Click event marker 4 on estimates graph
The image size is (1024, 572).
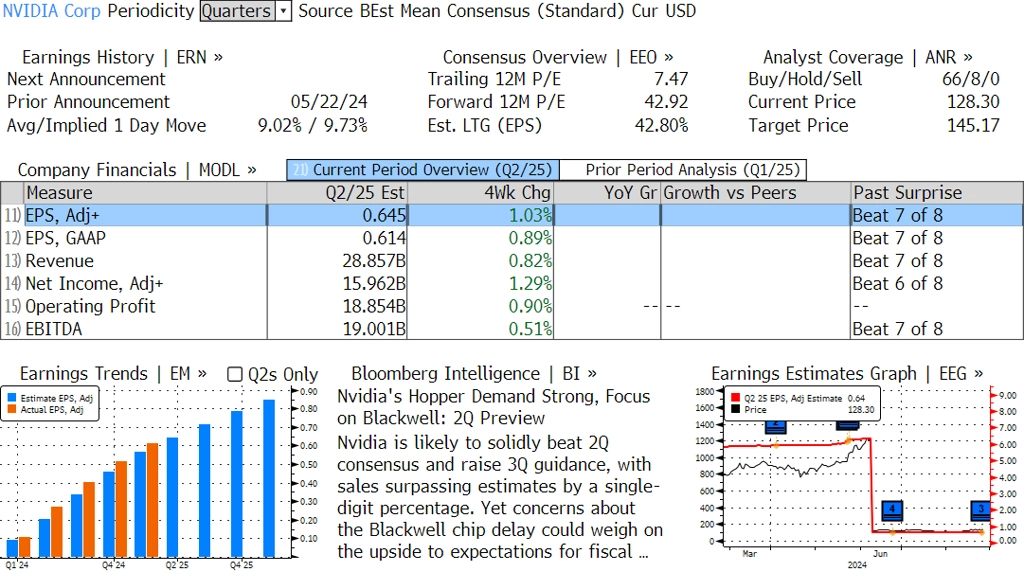point(892,510)
